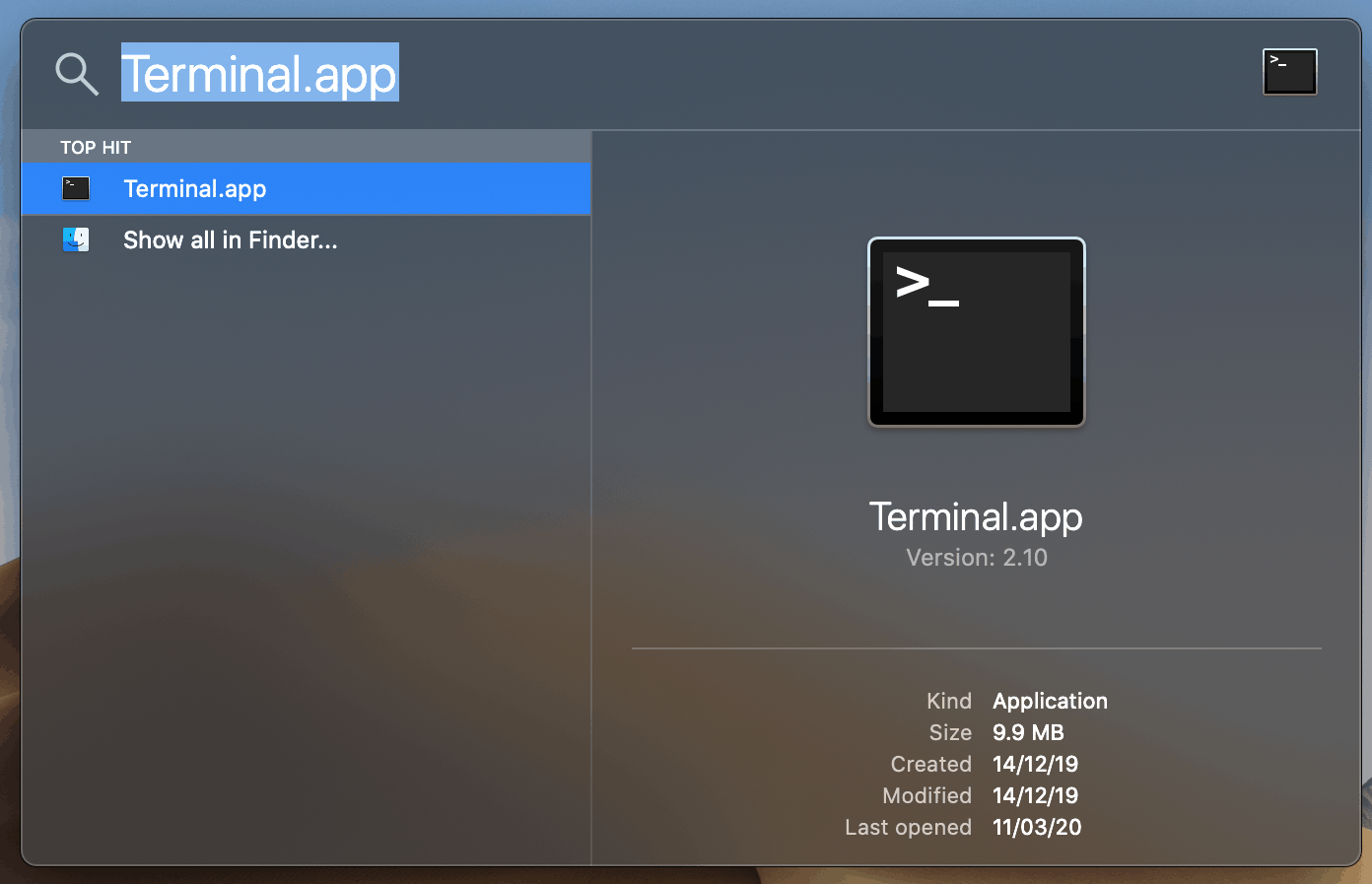Click the Modified date 14/12/19

point(1035,795)
